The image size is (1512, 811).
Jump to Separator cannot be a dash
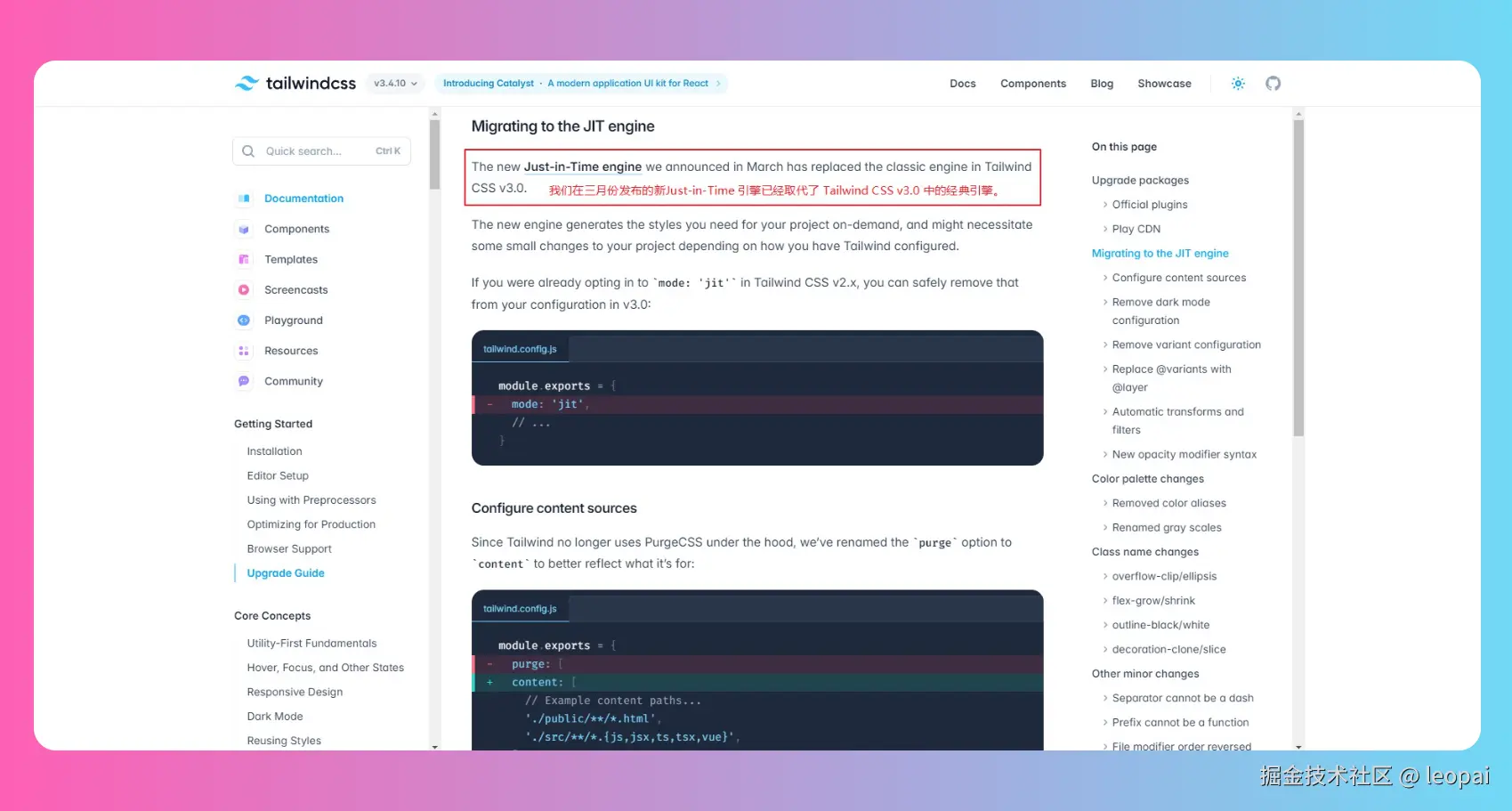(x=1182, y=698)
